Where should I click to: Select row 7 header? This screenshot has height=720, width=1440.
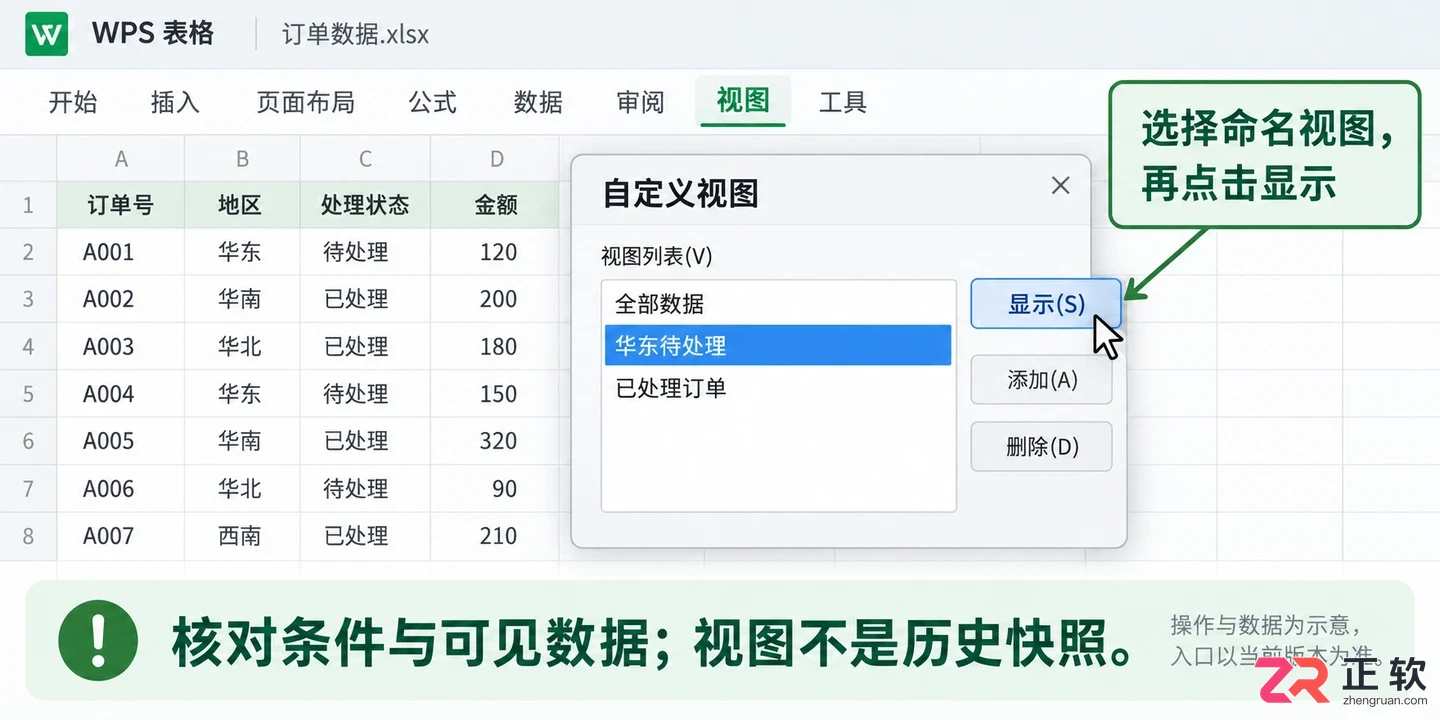[x=28, y=489]
